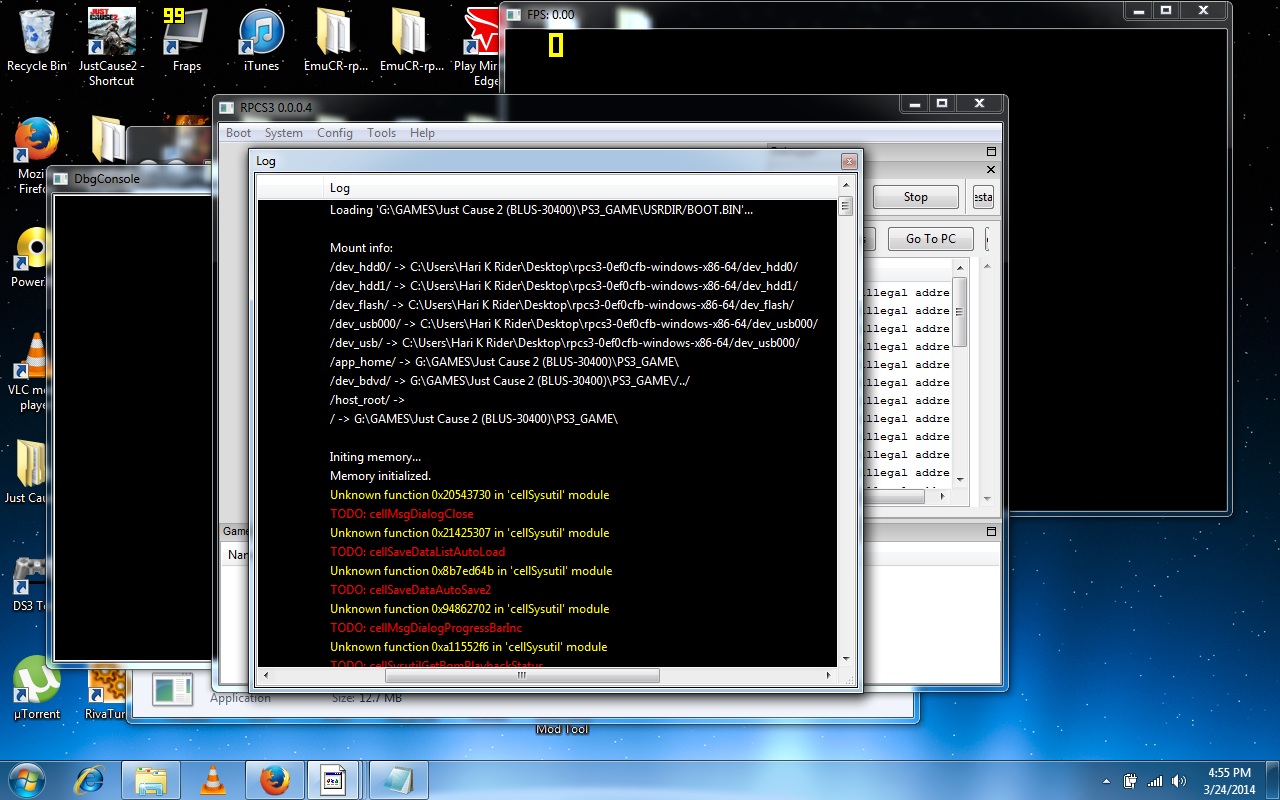Click the Go To PC button
This screenshot has height=800, width=1280.
coord(930,239)
